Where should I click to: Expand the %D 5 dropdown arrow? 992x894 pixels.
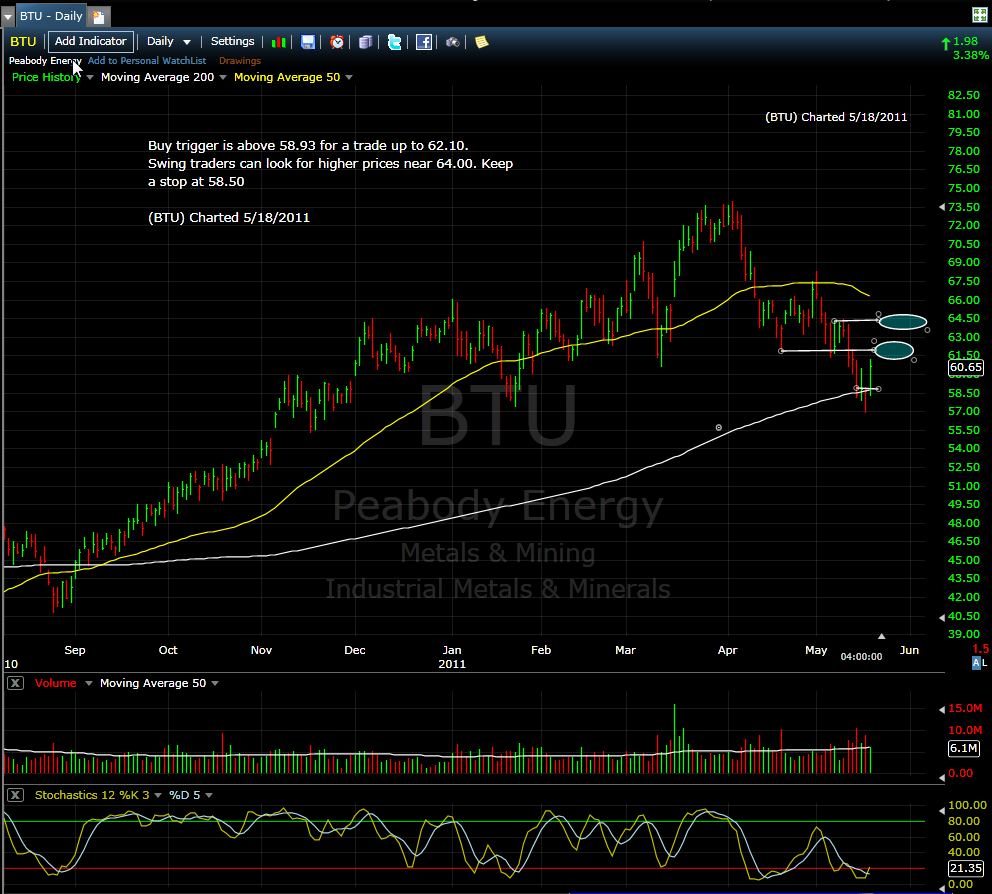[x=209, y=795]
